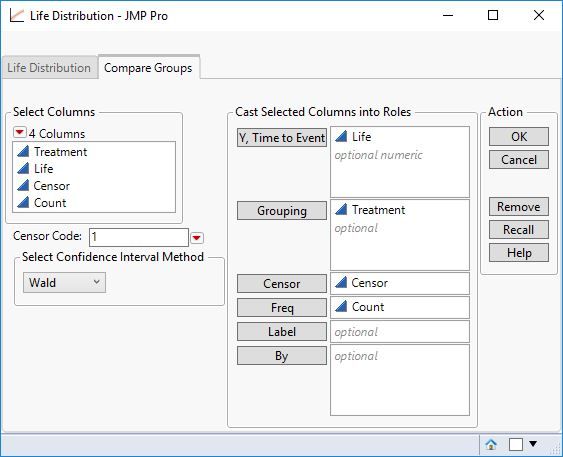Viewport: 563px width, 457px height.
Task: Click the By role button
Action: click(282, 355)
